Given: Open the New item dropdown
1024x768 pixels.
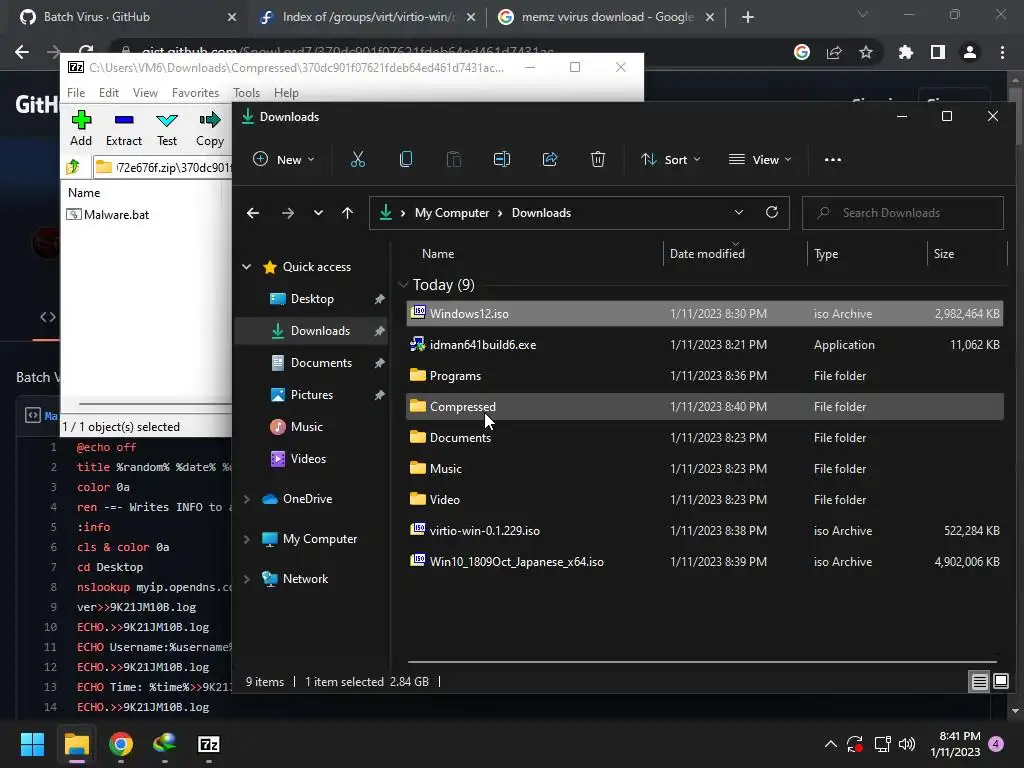Looking at the screenshot, I should (x=284, y=159).
